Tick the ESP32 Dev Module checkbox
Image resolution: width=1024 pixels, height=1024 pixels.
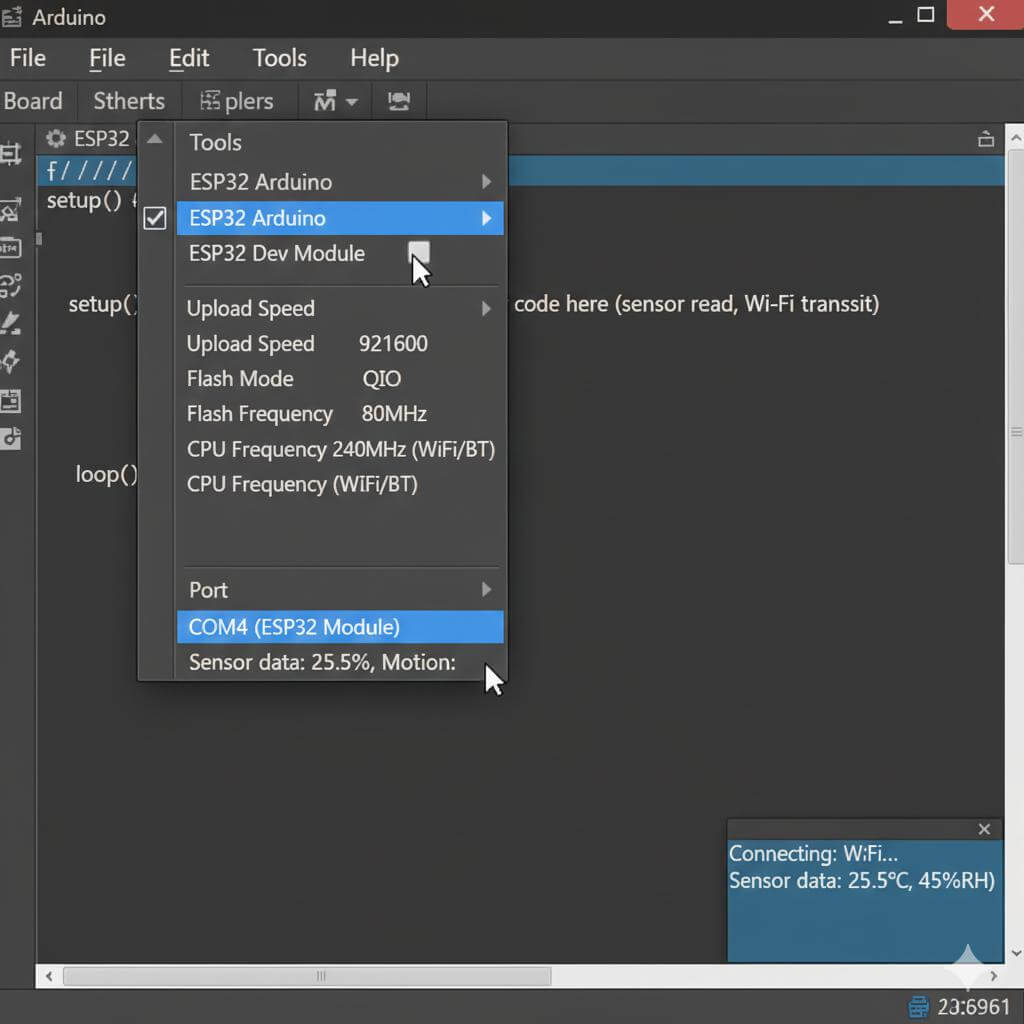coord(419,252)
